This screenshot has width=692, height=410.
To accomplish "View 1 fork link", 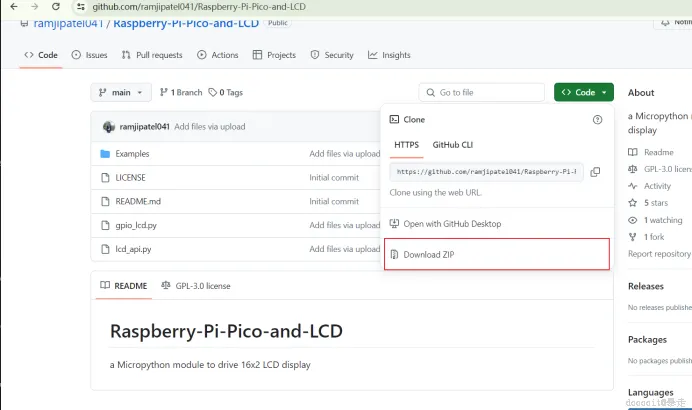I will point(646,237).
